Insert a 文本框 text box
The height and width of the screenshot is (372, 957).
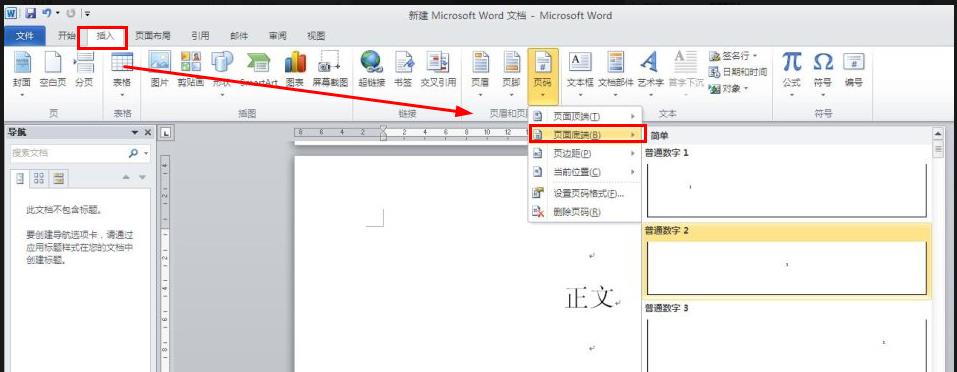pos(580,73)
